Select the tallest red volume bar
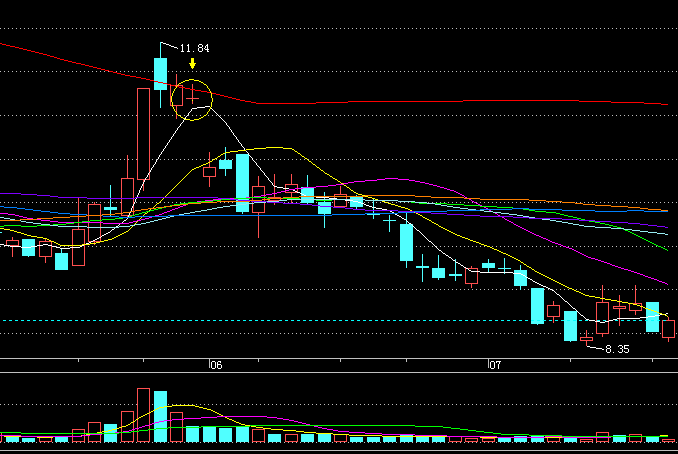The image size is (678, 454). click(x=143, y=414)
